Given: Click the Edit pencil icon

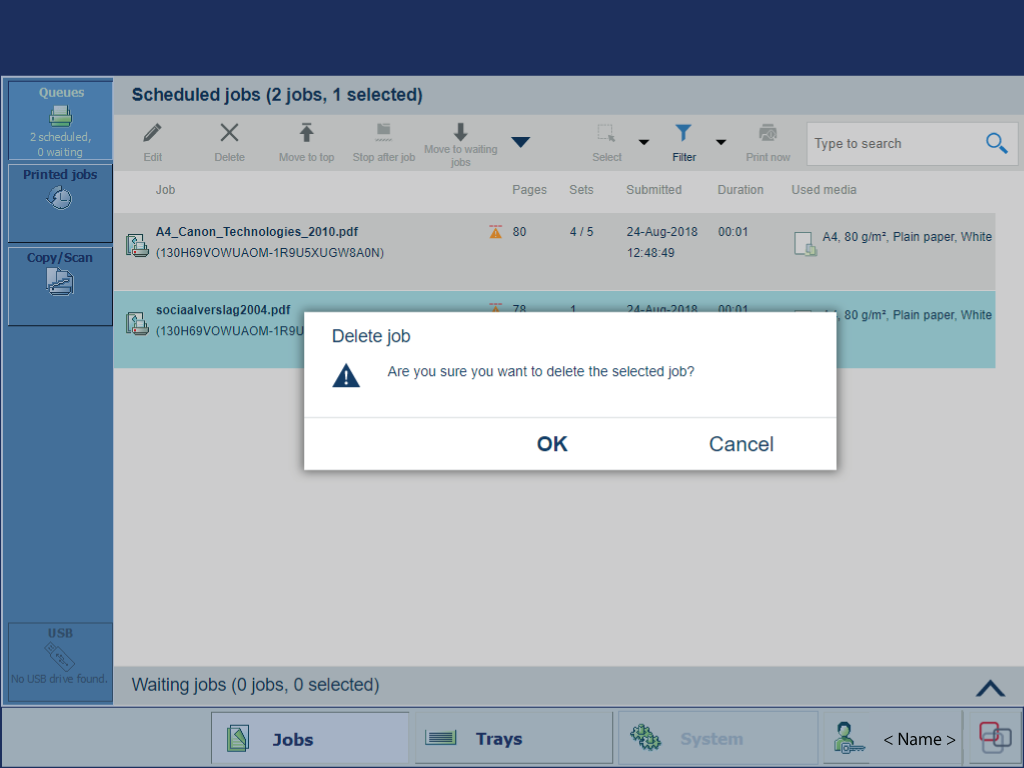Looking at the screenshot, I should 152,134.
